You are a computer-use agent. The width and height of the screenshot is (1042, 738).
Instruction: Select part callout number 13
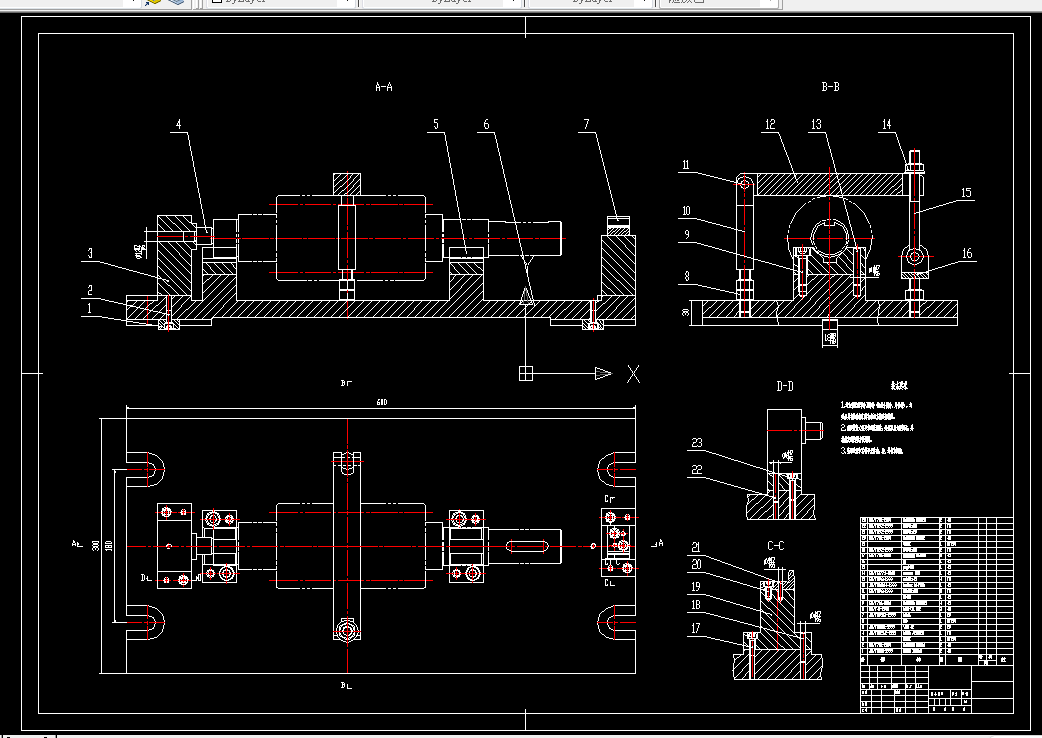[816, 124]
